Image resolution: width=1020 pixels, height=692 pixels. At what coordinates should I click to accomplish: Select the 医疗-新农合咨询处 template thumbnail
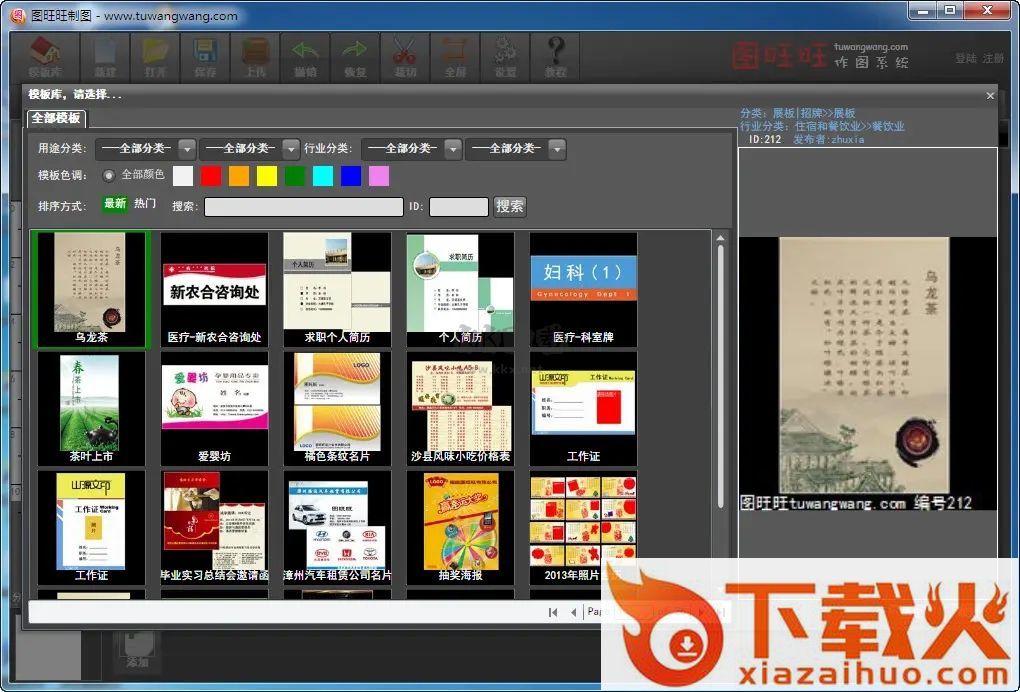[x=214, y=289]
